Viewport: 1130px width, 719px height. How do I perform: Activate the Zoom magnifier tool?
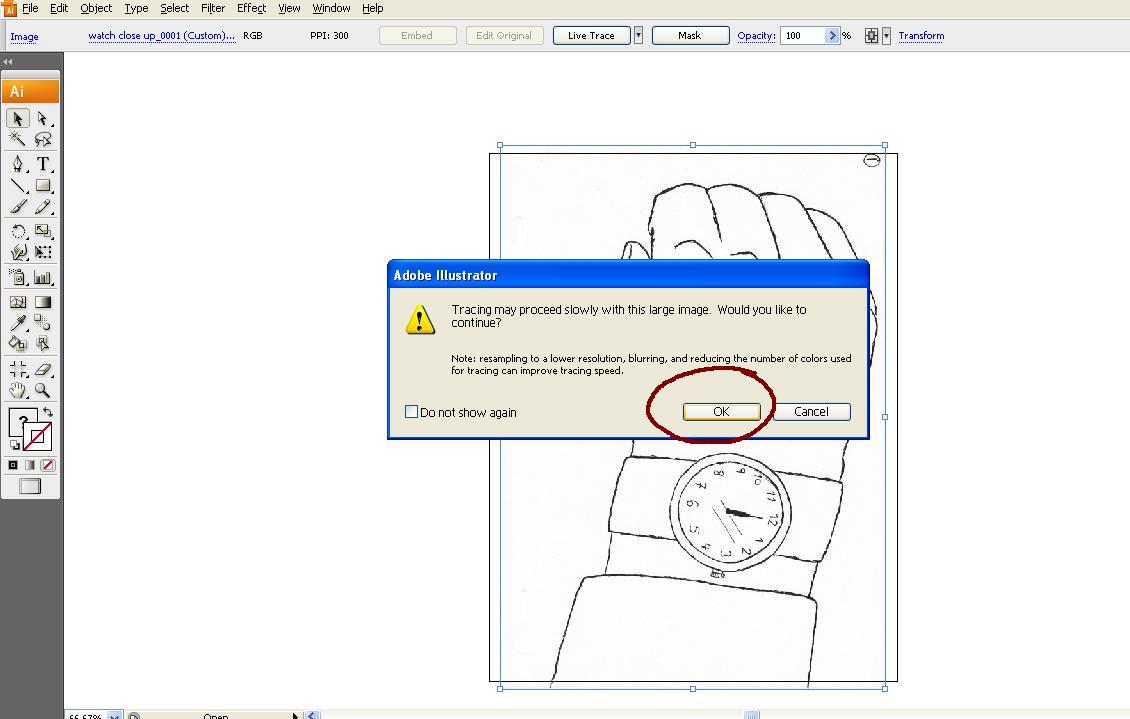tap(43, 390)
